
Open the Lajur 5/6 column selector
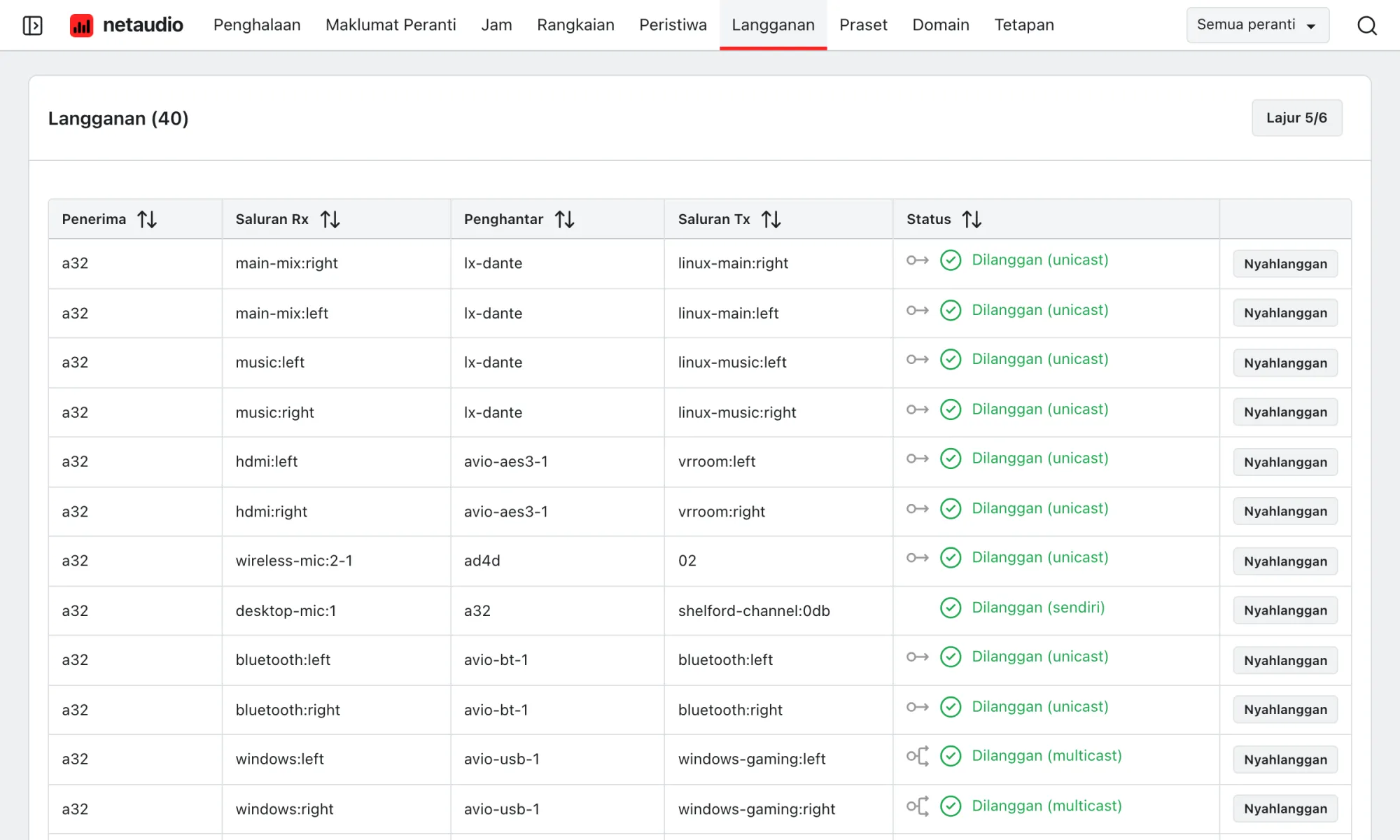tap(1296, 118)
